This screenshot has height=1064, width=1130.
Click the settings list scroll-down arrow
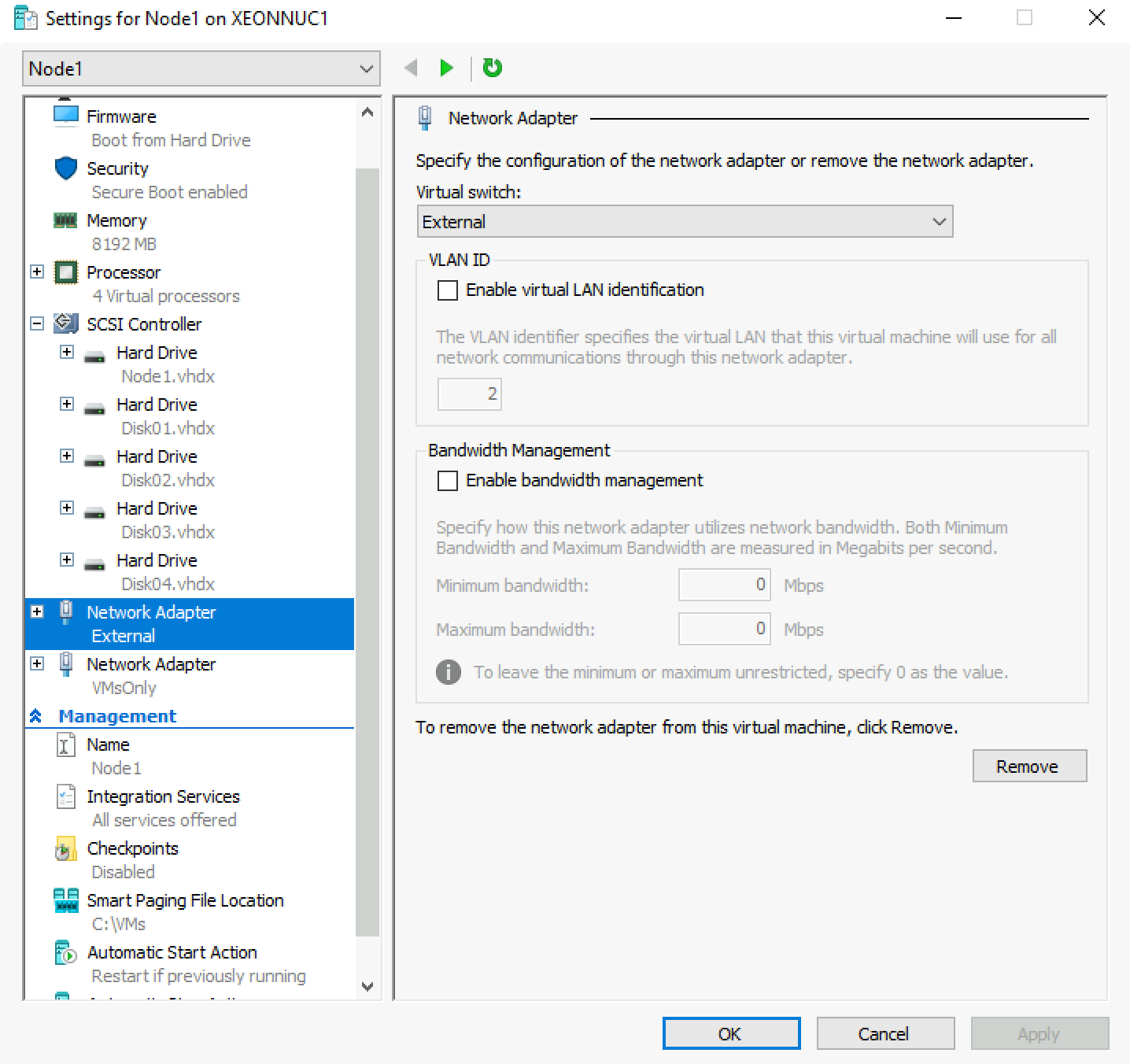point(367,986)
